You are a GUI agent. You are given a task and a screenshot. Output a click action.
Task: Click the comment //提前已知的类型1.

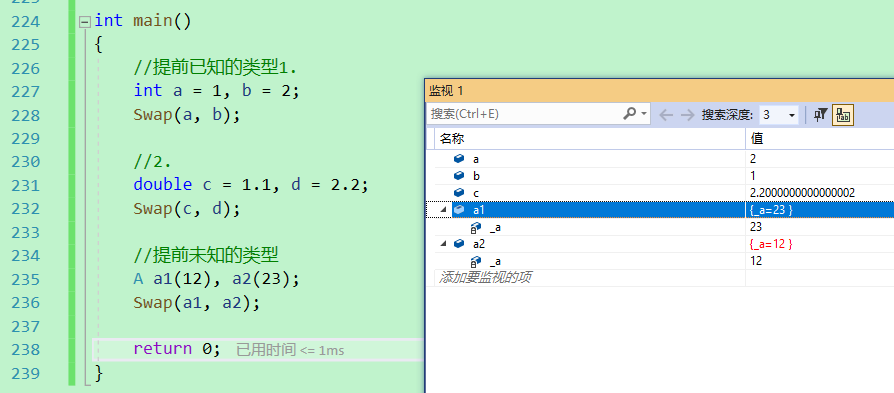click(x=216, y=68)
